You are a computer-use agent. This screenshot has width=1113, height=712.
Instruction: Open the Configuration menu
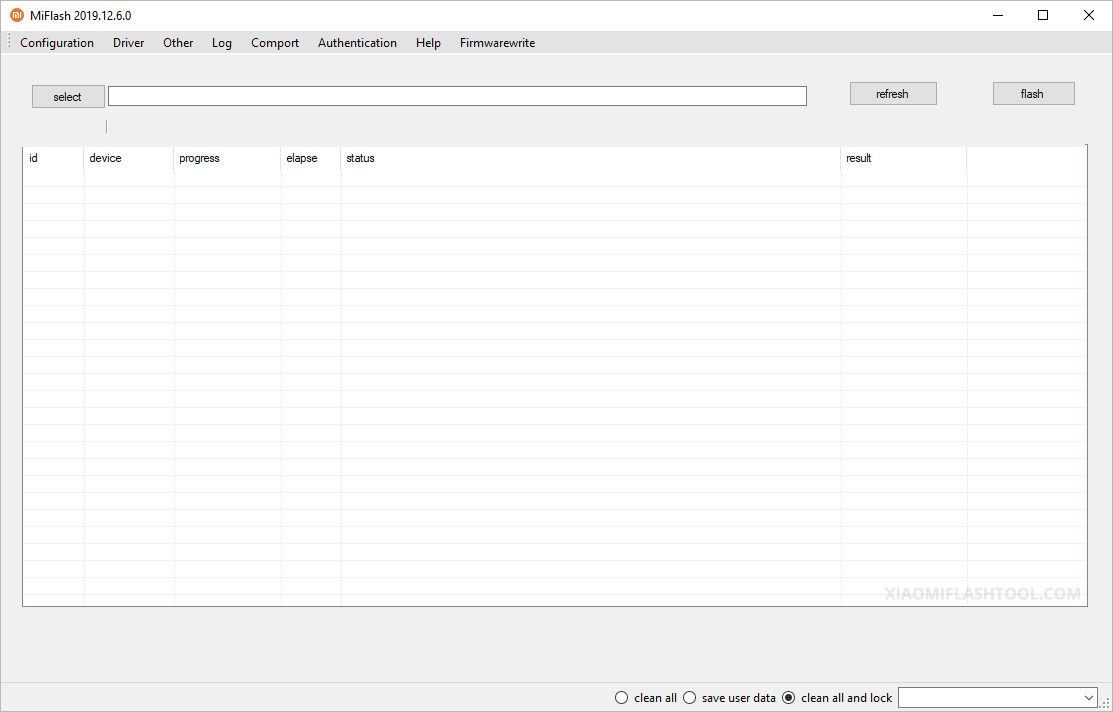pyautogui.click(x=57, y=43)
